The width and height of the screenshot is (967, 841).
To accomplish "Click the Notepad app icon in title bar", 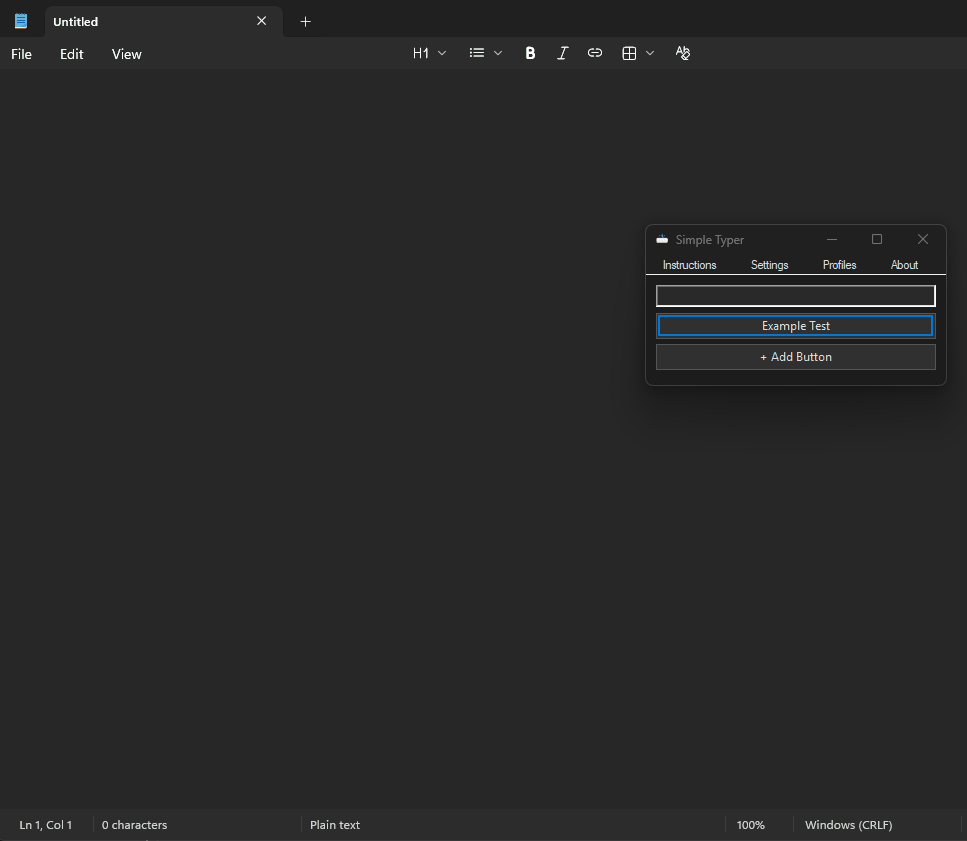I will coord(21,21).
